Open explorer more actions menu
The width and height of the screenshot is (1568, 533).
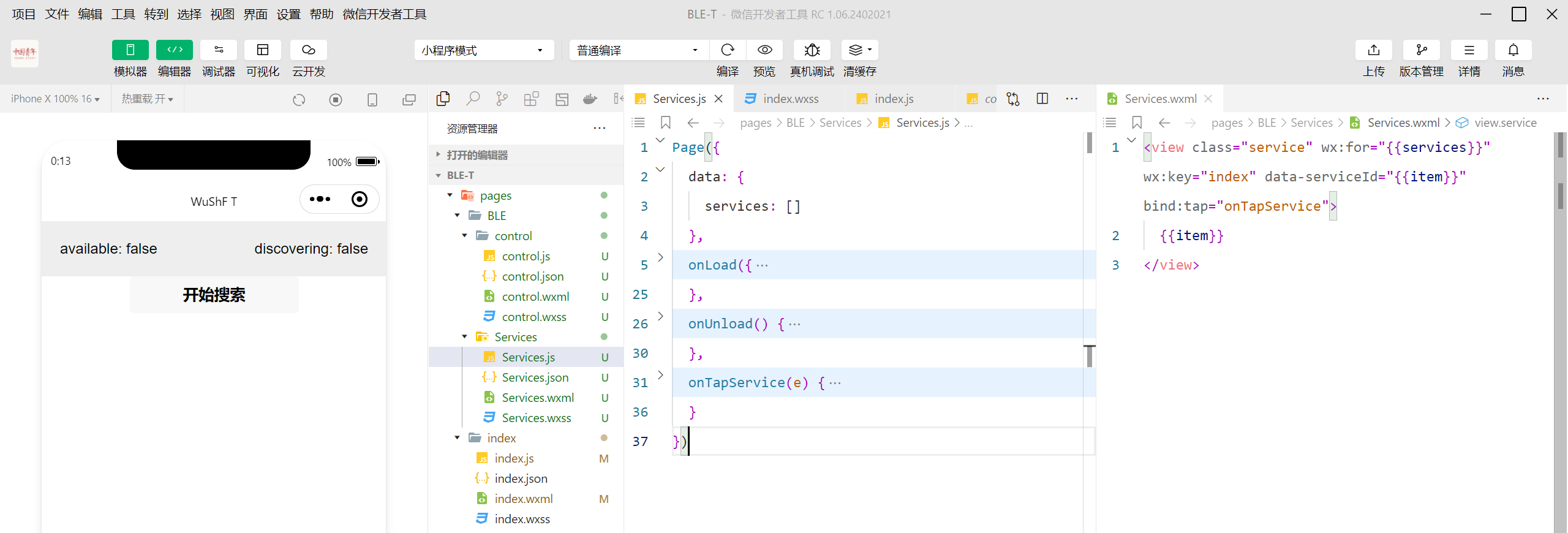pyautogui.click(x=599, y=128)
